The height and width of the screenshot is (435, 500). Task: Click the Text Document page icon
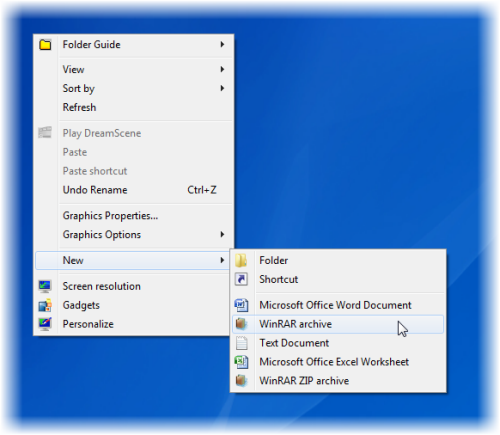point(242,343)
